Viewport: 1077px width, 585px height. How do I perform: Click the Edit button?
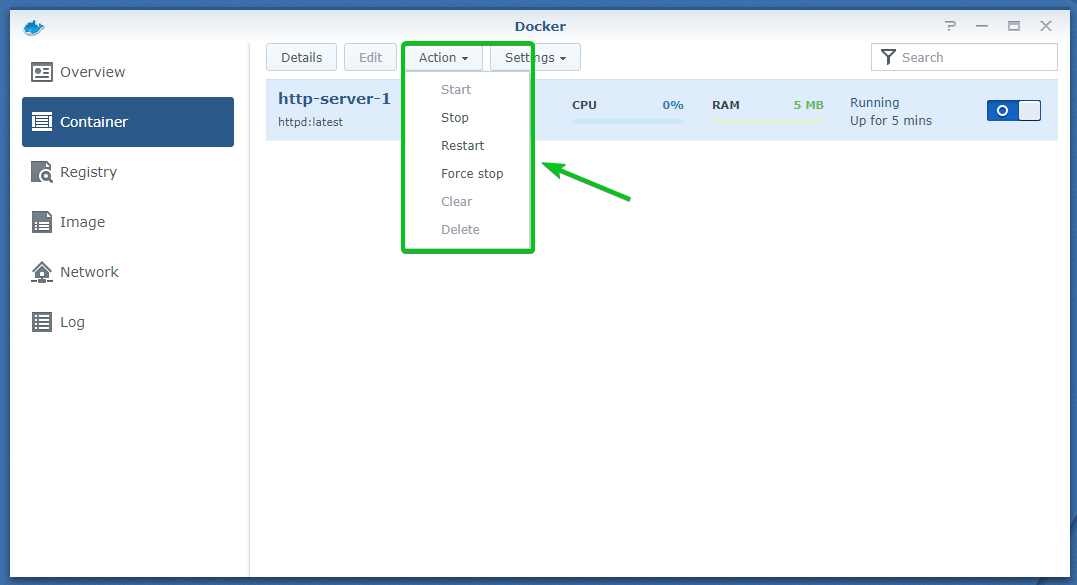(370, 58)
